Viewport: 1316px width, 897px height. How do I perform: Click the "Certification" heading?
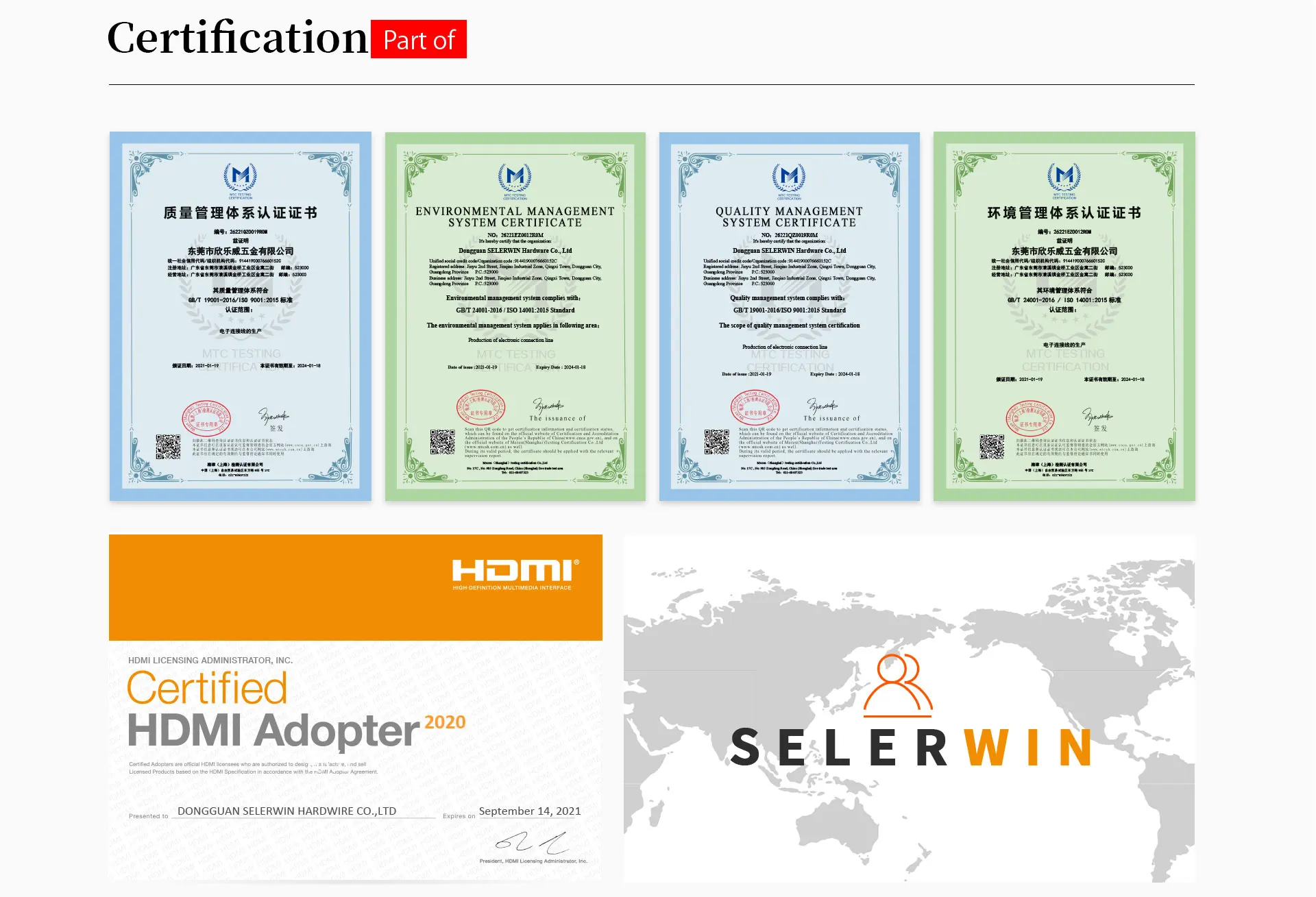click(238, 38)
